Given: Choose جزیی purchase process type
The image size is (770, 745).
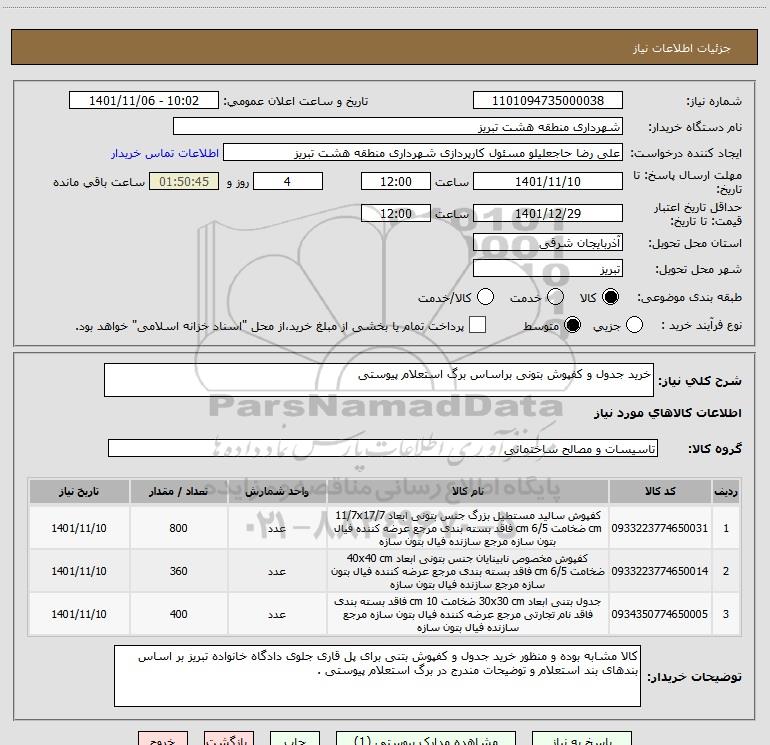Looking at the screenshot, I should tap(634, 325).
